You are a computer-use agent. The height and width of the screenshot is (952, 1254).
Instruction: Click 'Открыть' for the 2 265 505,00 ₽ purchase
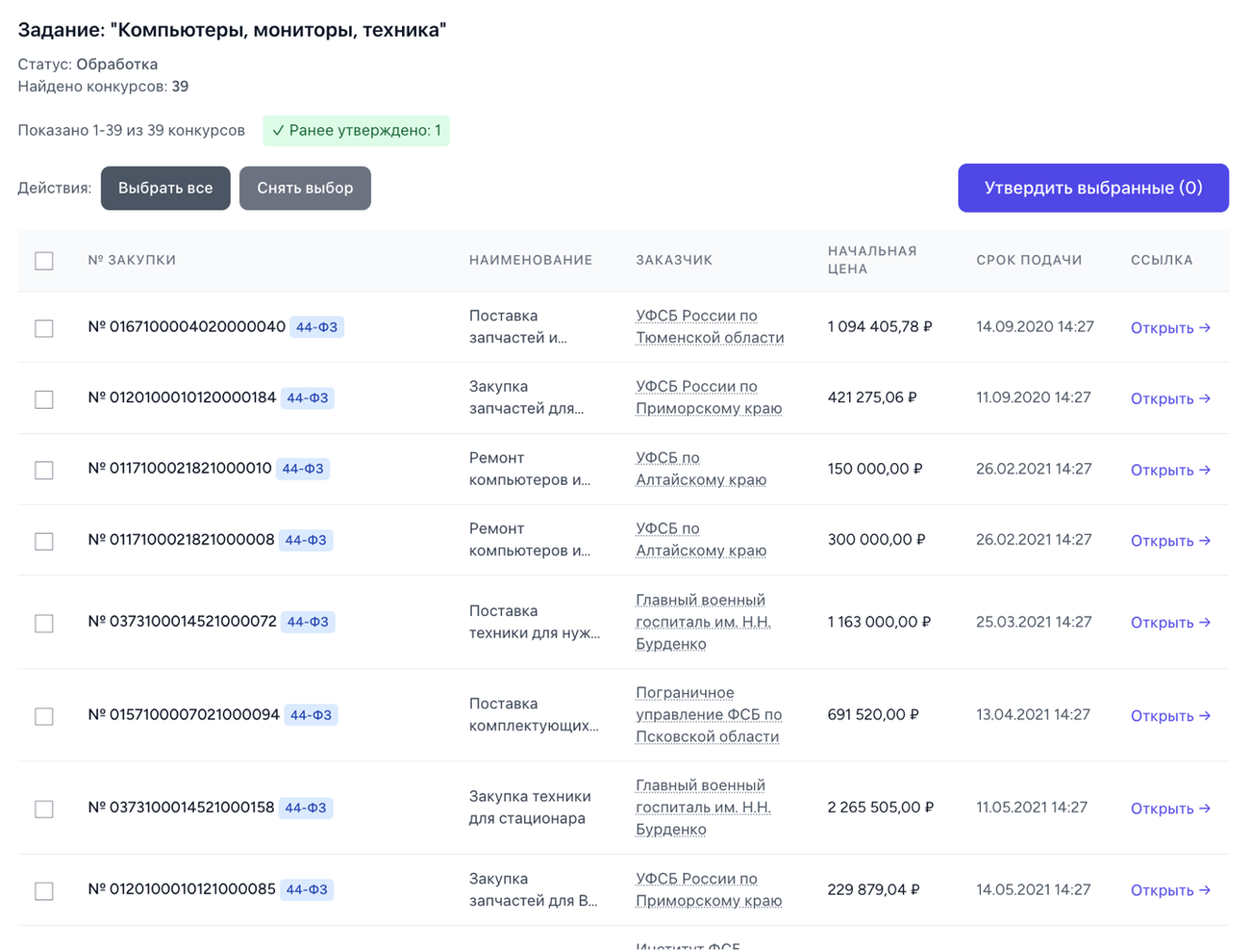coord(1170,808)
